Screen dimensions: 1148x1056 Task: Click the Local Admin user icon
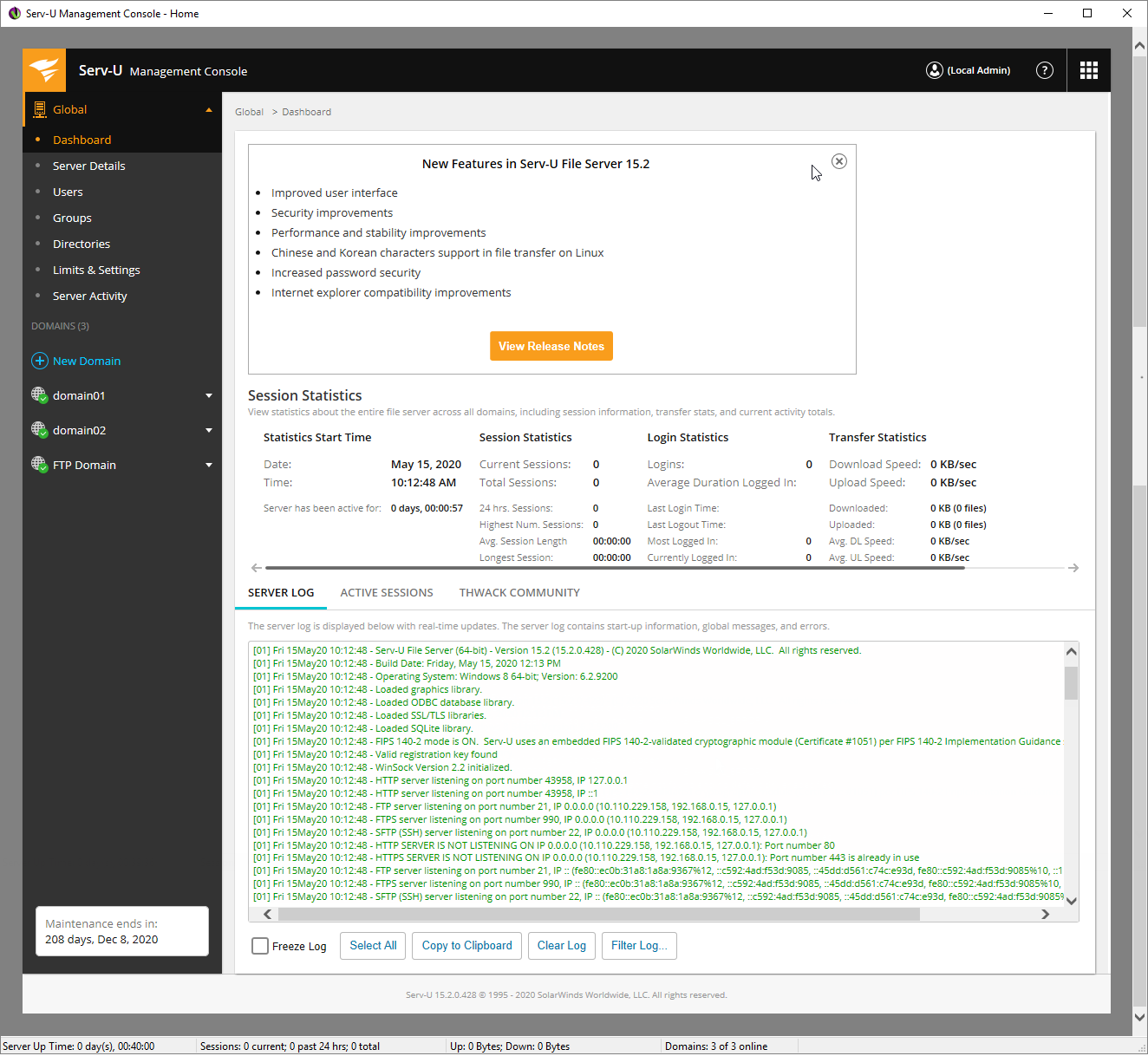pyautogui.click(x=935, y=70)
